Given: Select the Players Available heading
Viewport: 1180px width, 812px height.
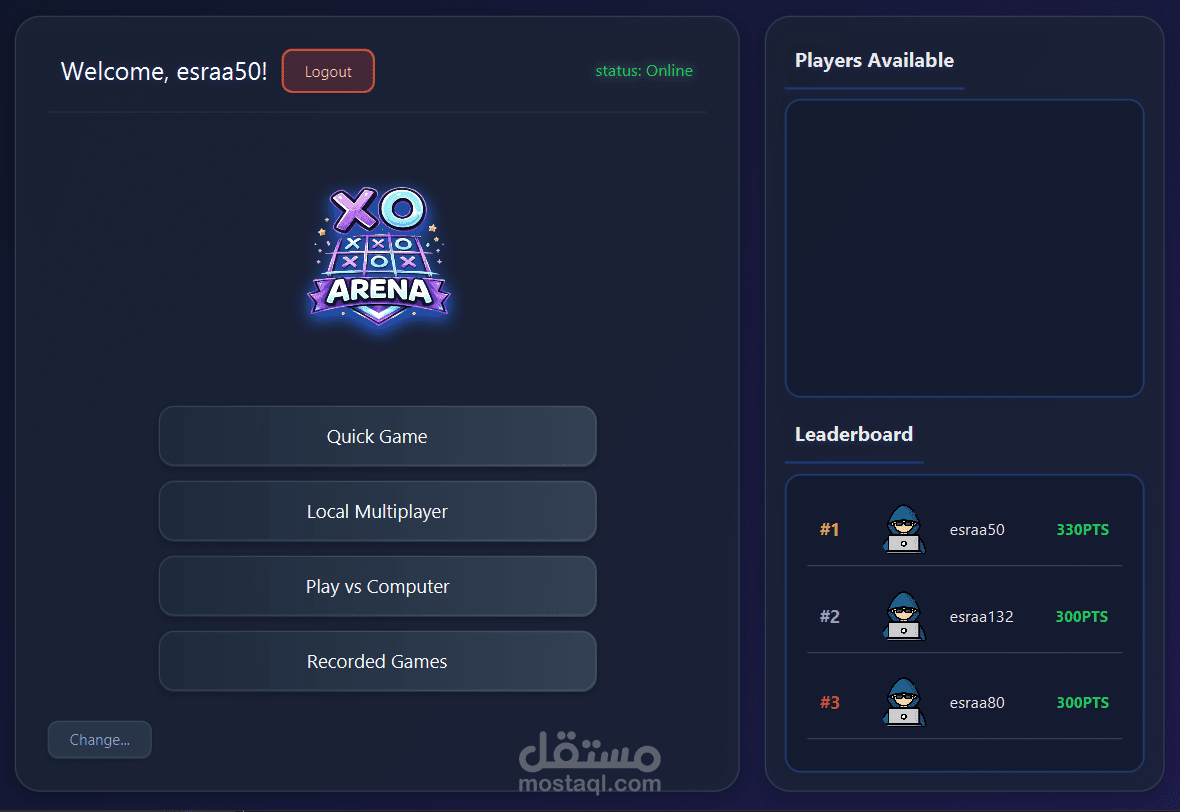Looking at the screenshot, I should (874, 60).
